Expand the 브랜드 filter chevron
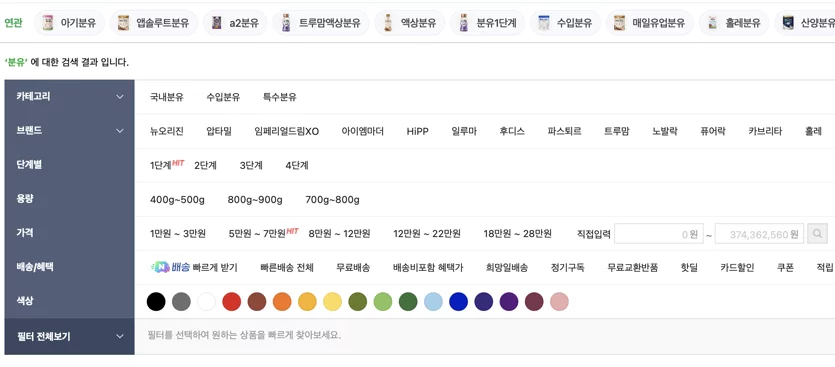Viewport: 835px width, 367px height. (120, 131)
